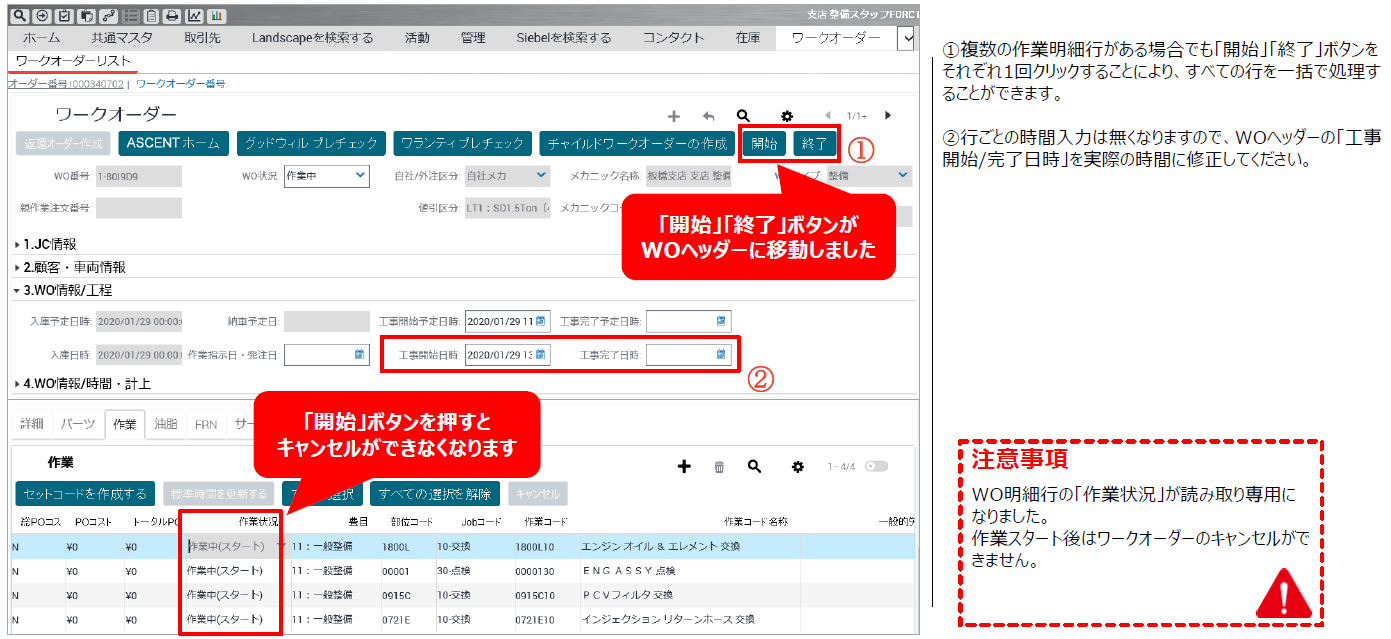Click the search magnifier icon in top toolbar
Image resolution: width=1391 pixels, height=639 pixels.
point(19,16)
